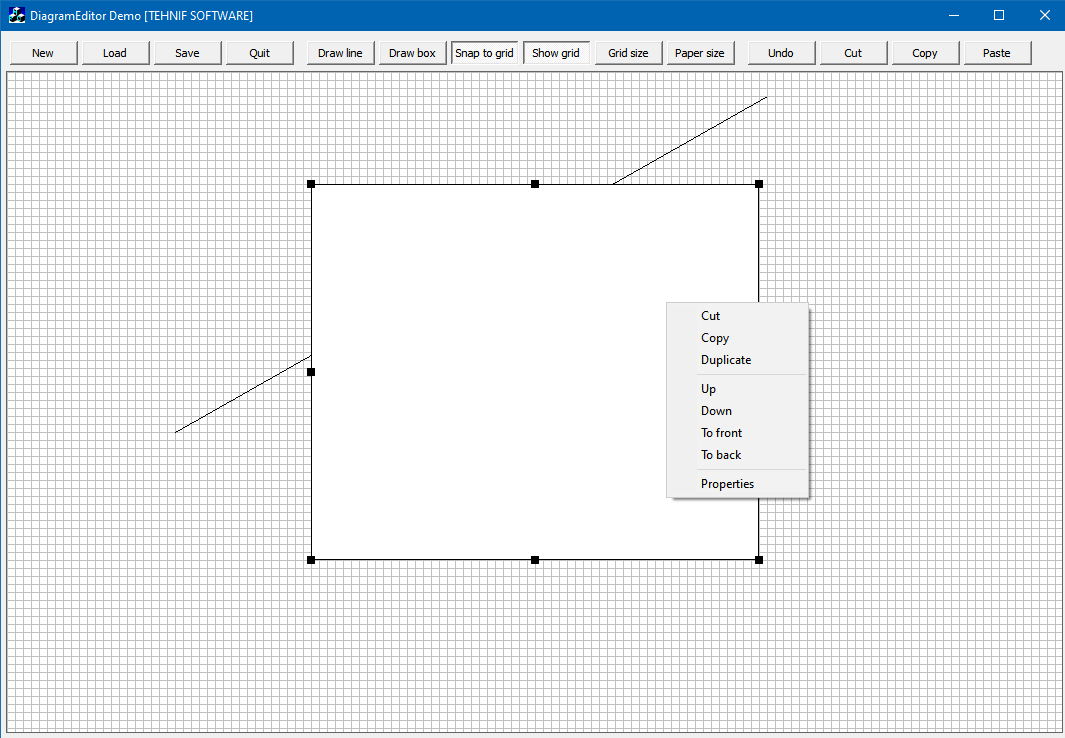Choose Copy in the context menu
Screen dimensions: 1065x738
pos(738,338)
